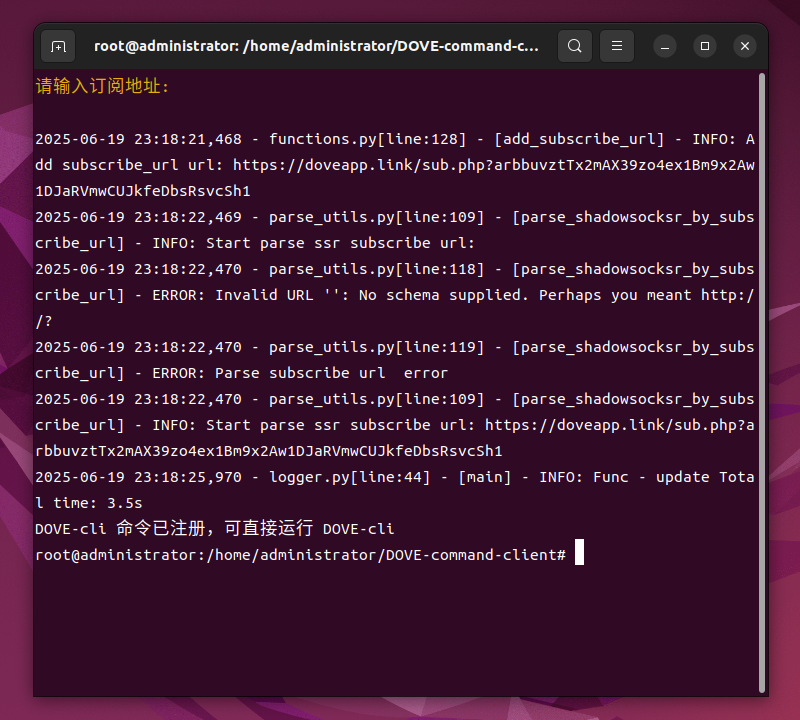Image resolution: width=800 pixels, height=720 pixels.
Task: Click the cursor at the shell prompt
Action: 579,555
